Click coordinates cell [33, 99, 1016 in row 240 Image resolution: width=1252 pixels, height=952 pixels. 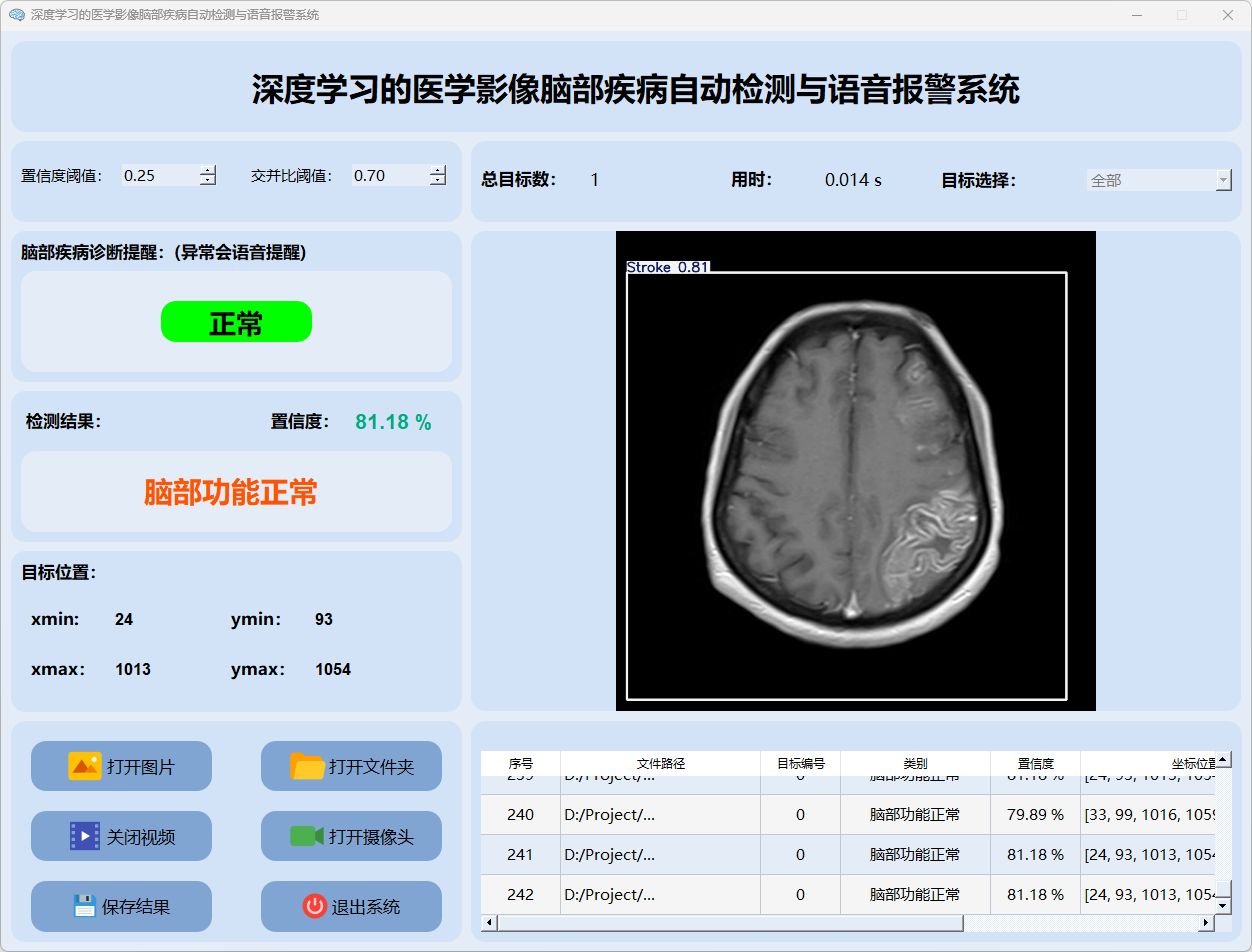[1148, 815]
